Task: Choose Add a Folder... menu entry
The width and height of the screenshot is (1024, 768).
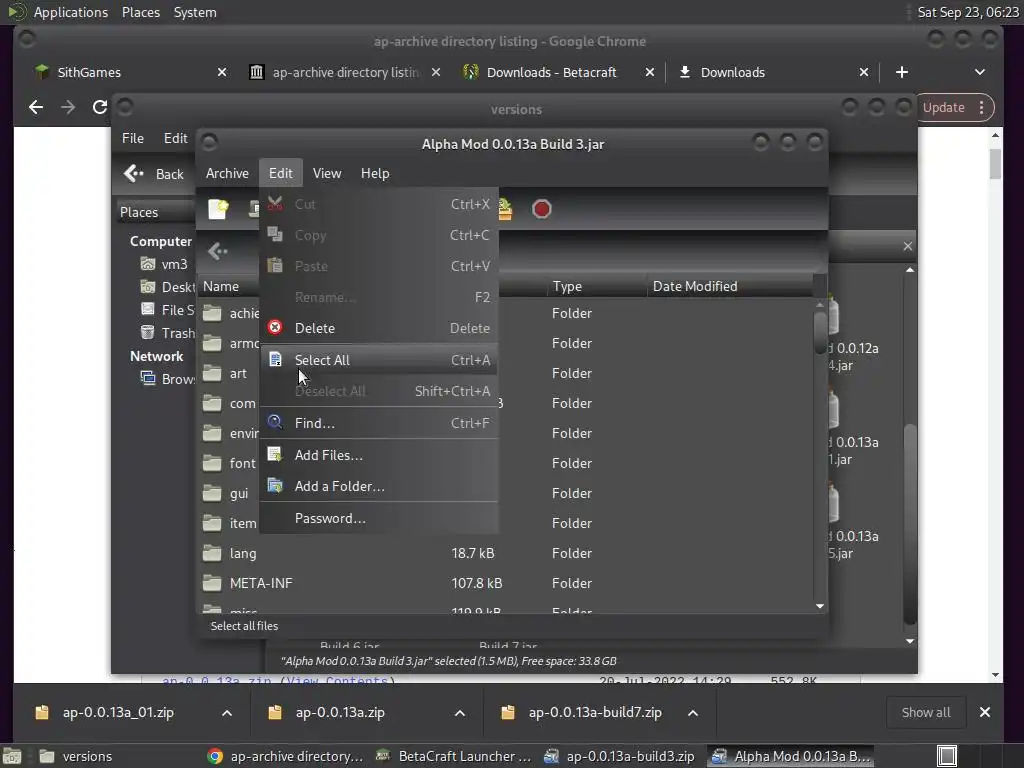Action: (379, 486)
